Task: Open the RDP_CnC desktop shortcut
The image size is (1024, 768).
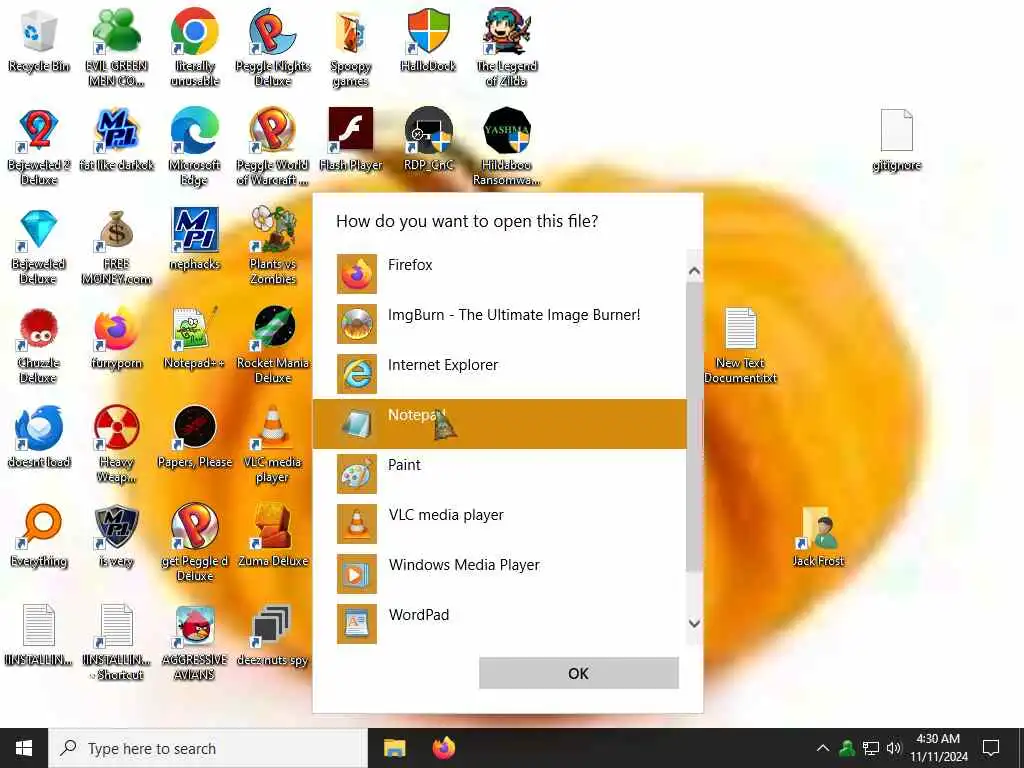Action: pyautogui.click(x=428, y=140)
